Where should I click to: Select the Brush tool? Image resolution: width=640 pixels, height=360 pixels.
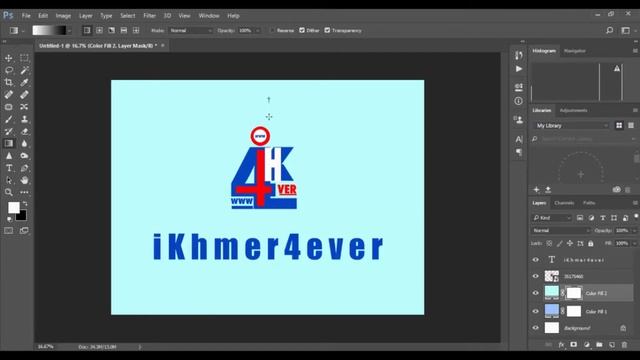[x=9, y=119]
